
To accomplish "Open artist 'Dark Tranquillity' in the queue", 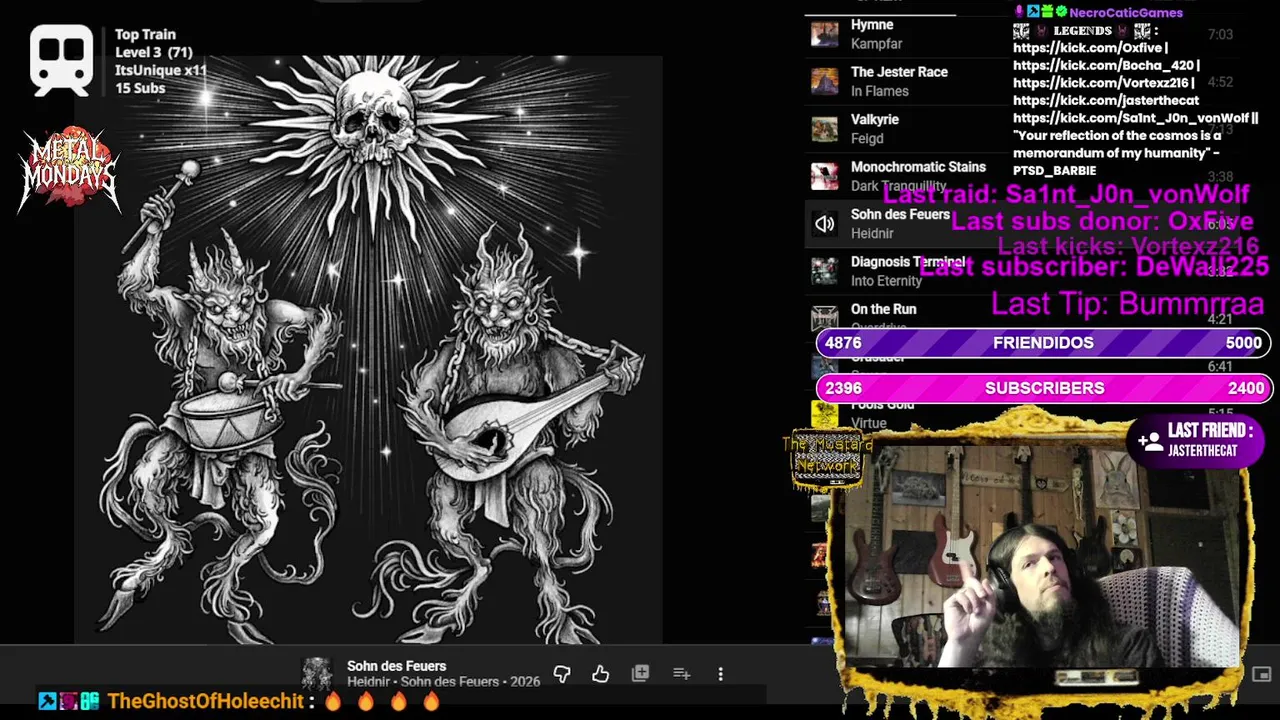I will (898, 186).
